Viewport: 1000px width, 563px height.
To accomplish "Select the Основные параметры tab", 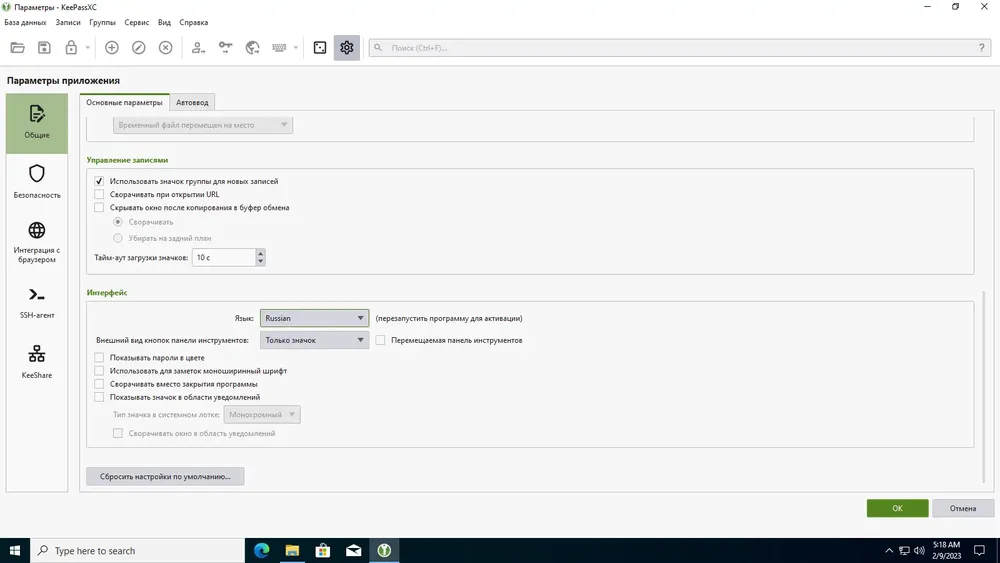I will [124, 102].
